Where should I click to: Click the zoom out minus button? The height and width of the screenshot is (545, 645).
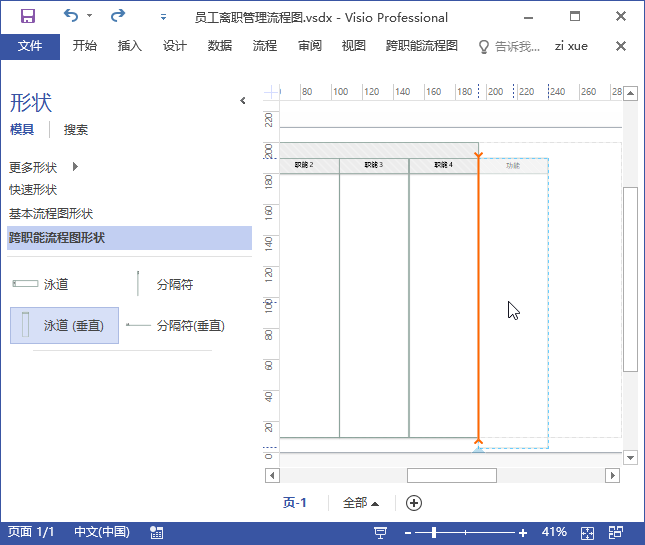pos(408,533)
